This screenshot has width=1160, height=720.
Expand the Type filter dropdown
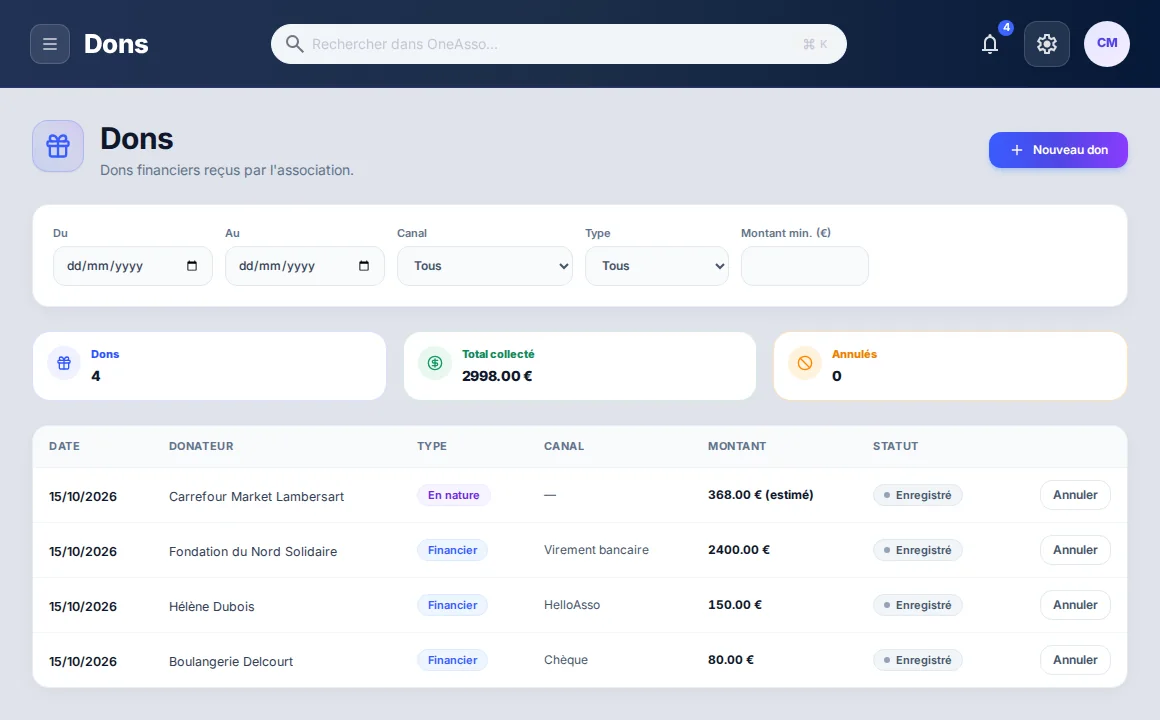tap(657, 266)
